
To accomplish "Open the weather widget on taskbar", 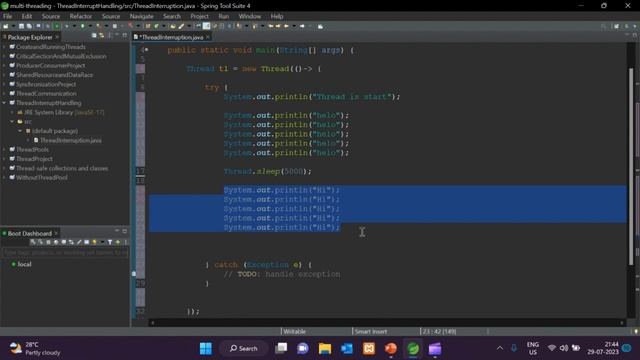I will click(x=35, y=349).
